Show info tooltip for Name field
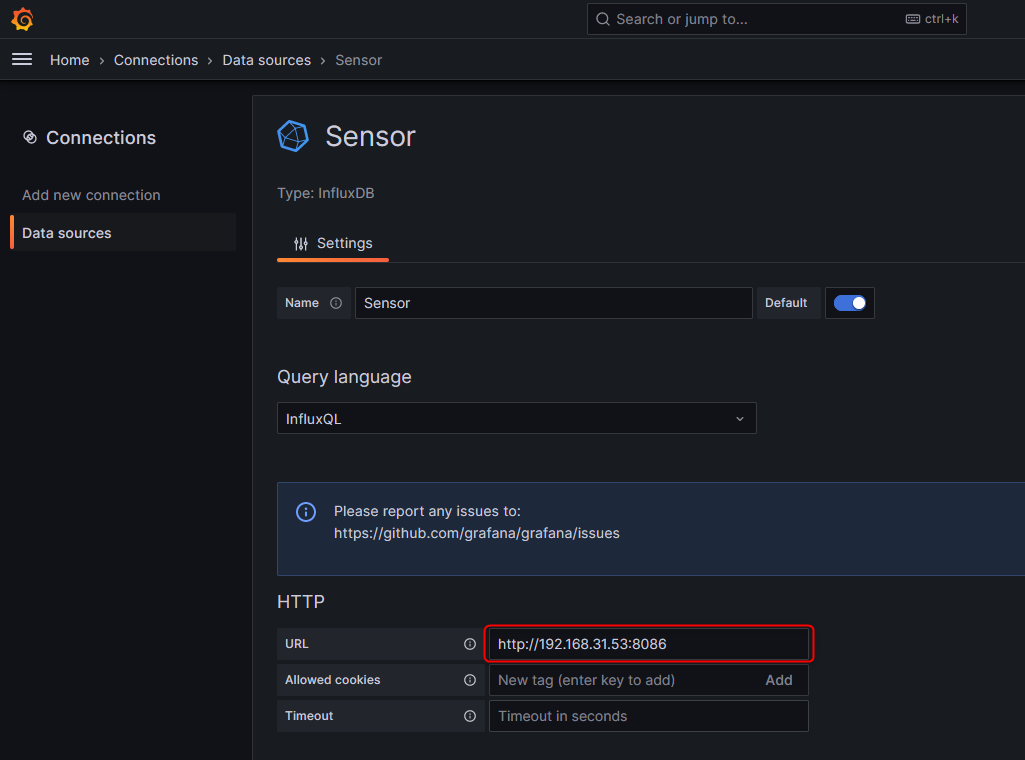Image resolution: width=1025 pixels, height=760 pixels. pyautogui.click(x=336, y=303)
